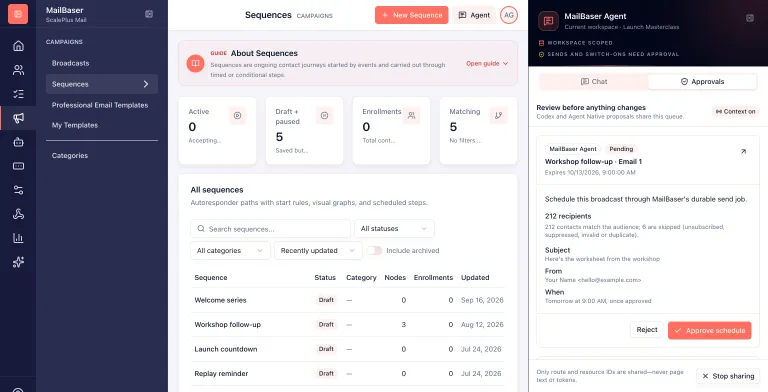Switch to the Chat tab
Screen dimensions: 768x392
(x=594, y=82)
